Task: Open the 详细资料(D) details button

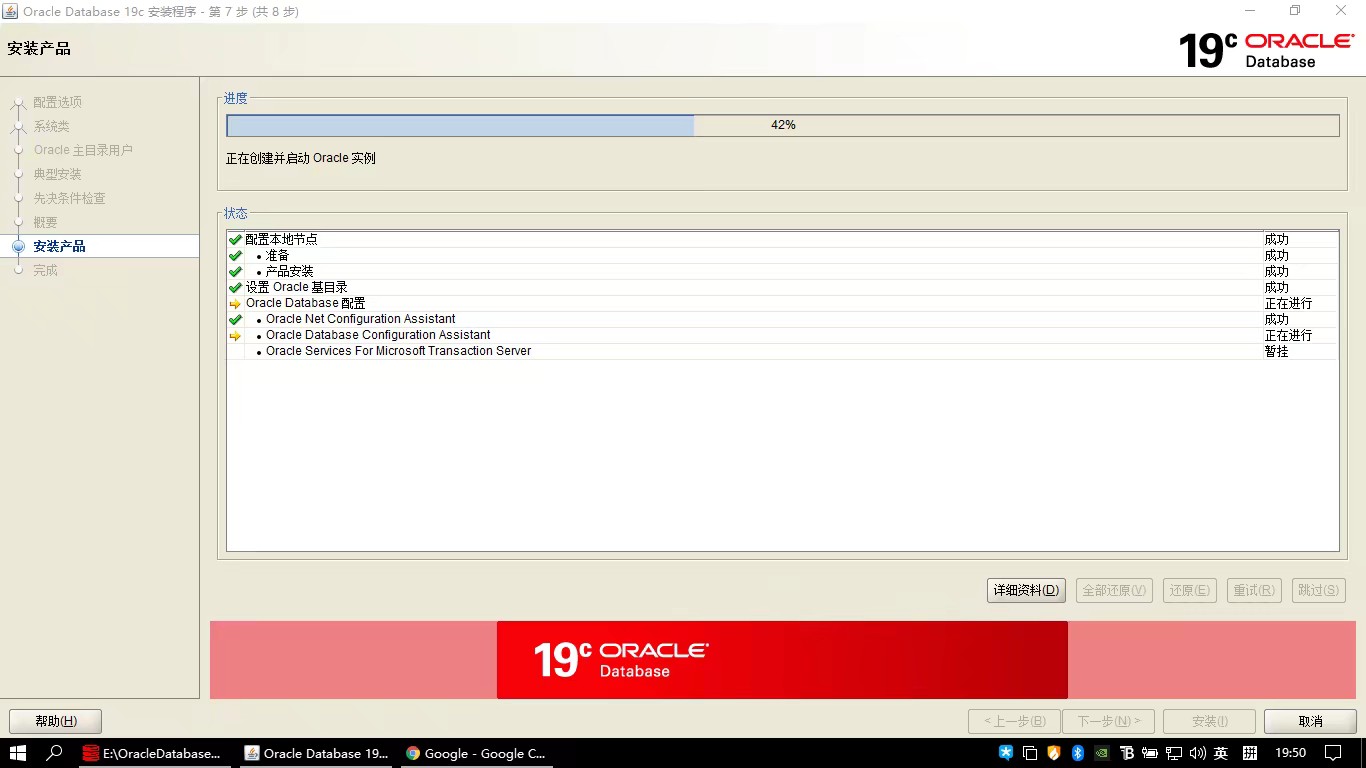Action: 1025,590
